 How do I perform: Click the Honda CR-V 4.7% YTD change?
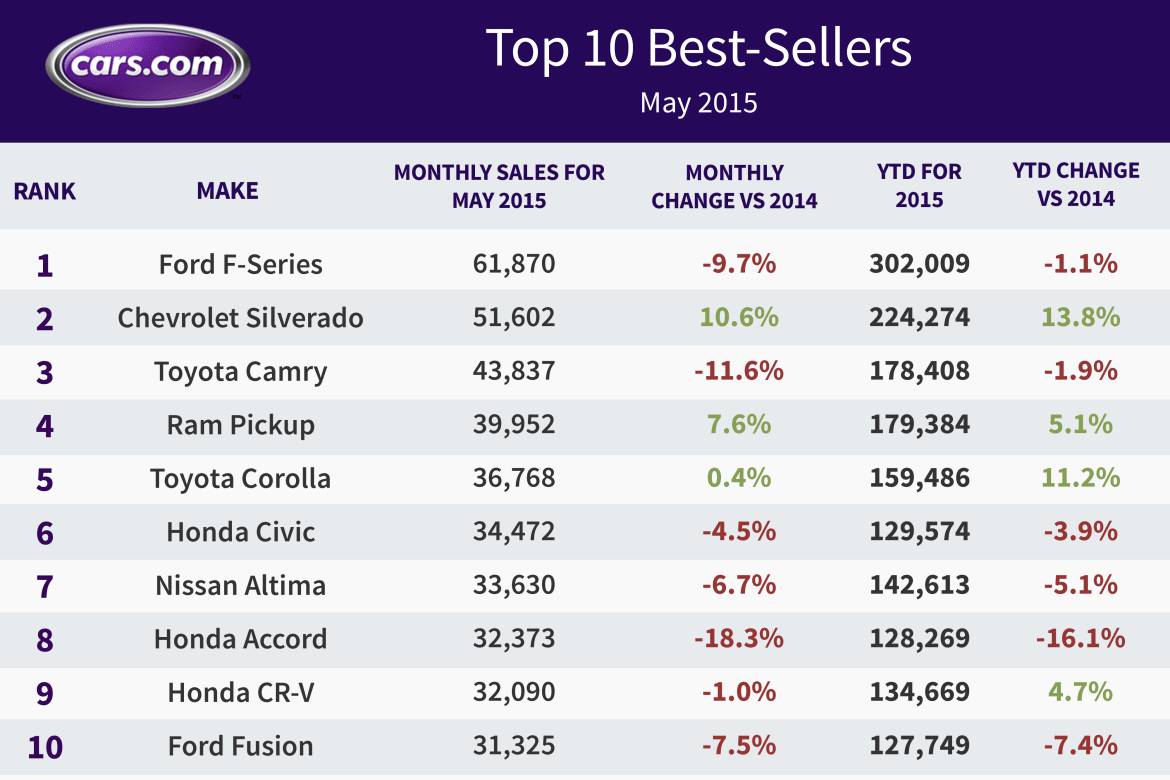(1080, 692)
